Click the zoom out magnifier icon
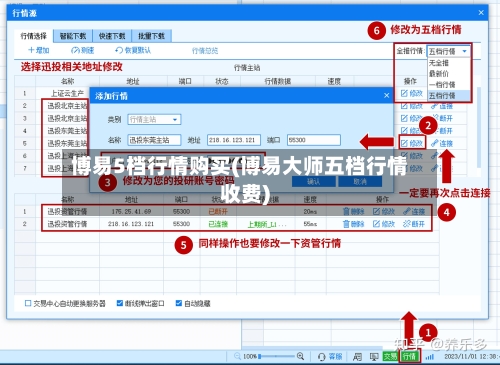 pyautogui.click(x=237, y=356)
